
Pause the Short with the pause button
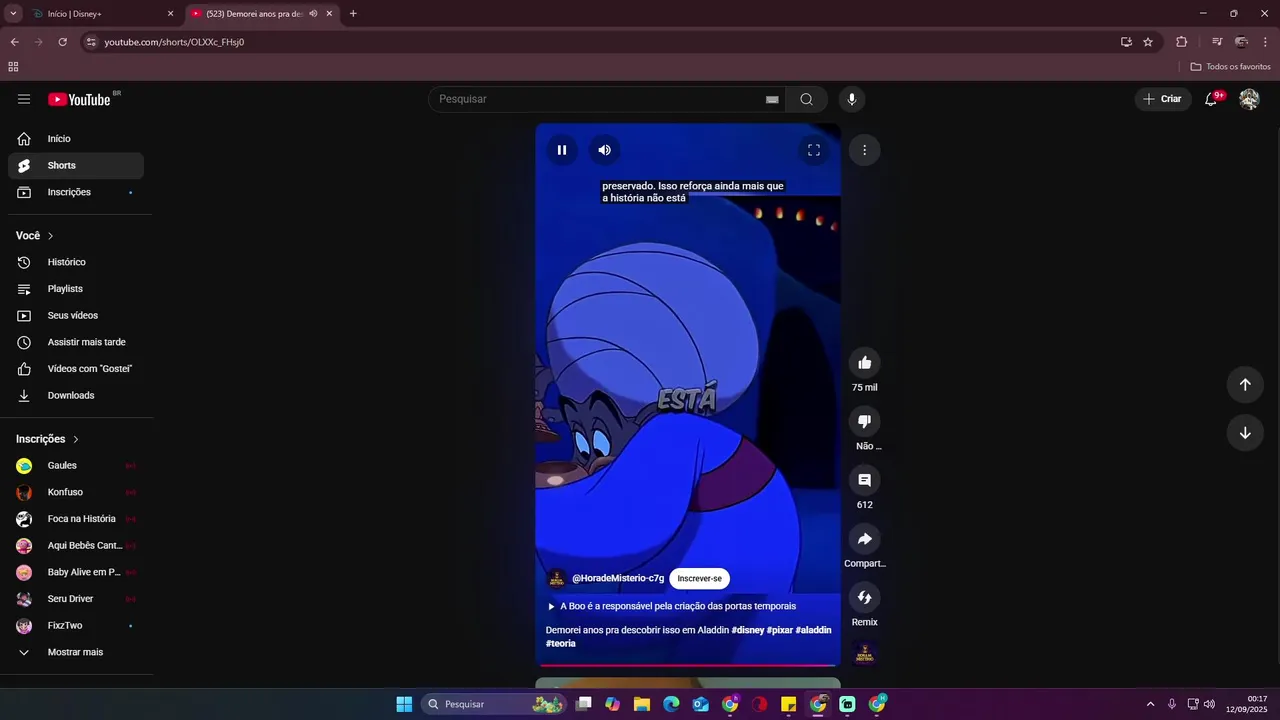[562, 150]
